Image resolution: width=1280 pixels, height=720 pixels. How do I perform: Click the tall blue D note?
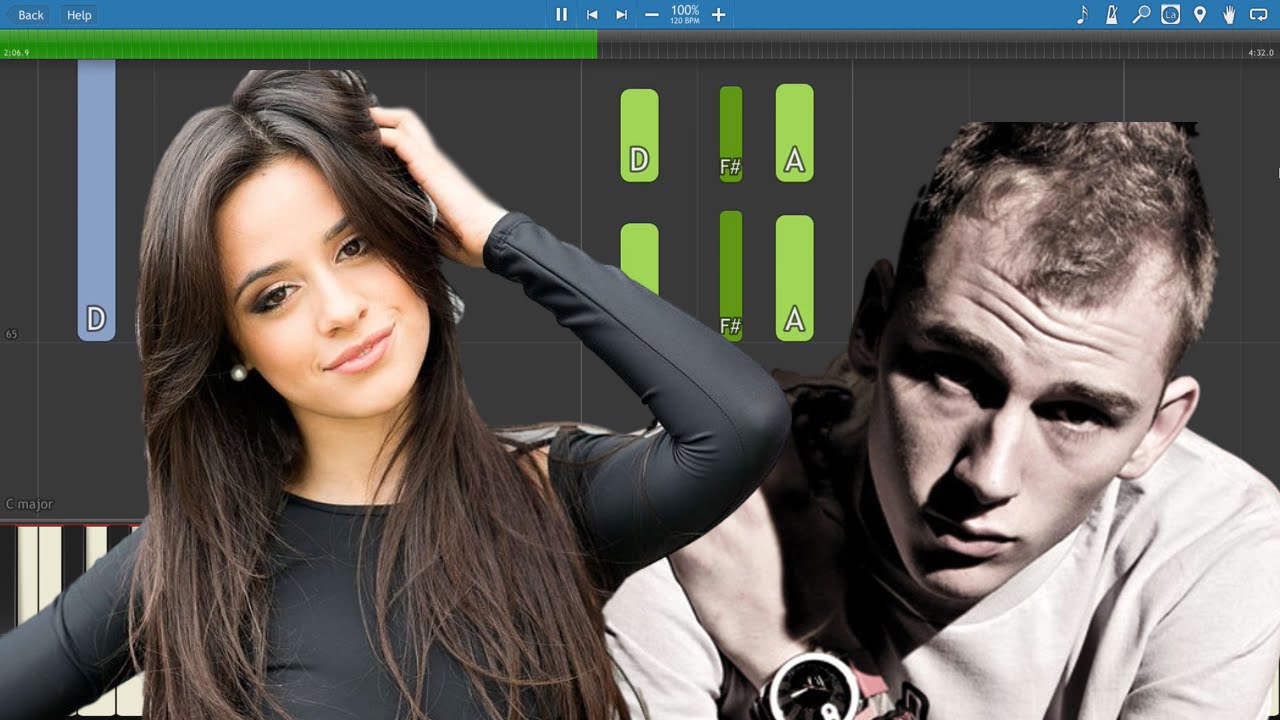click(96, 200)
